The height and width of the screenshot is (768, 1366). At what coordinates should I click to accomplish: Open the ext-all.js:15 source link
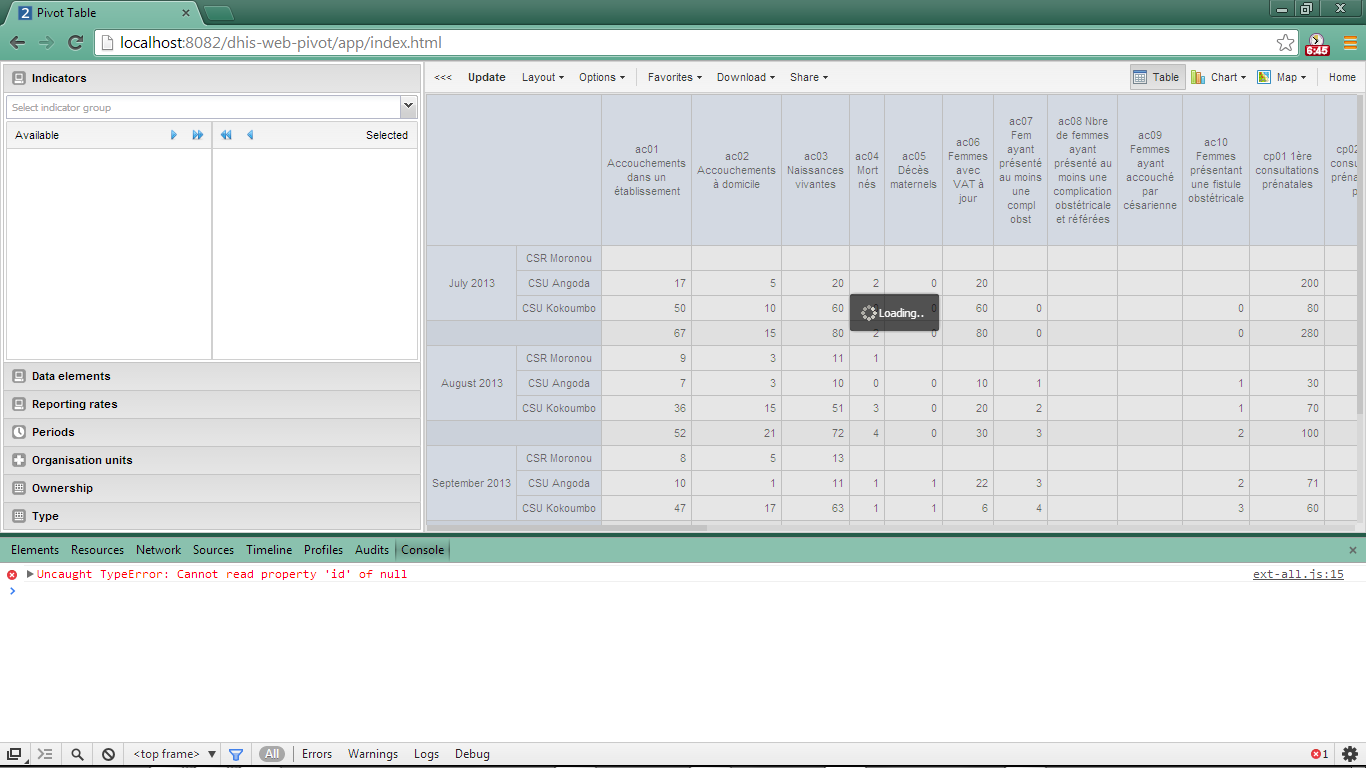point(1298,575)
